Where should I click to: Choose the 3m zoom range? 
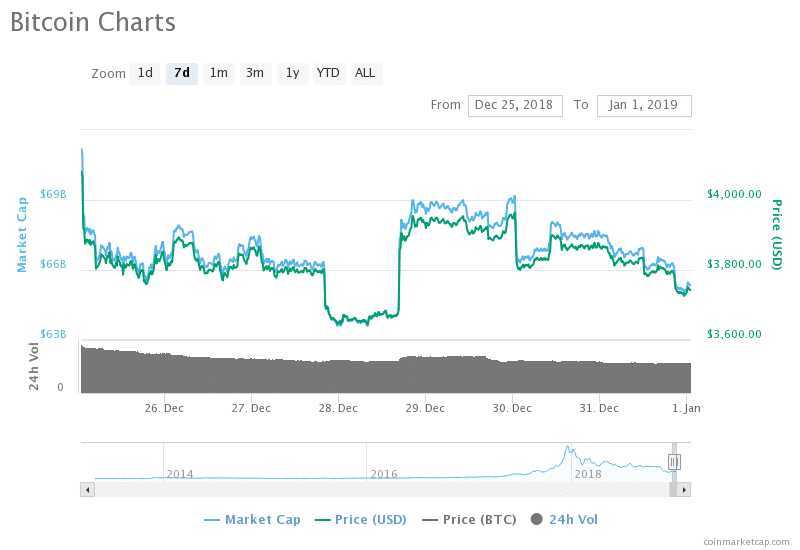[255, 73]
